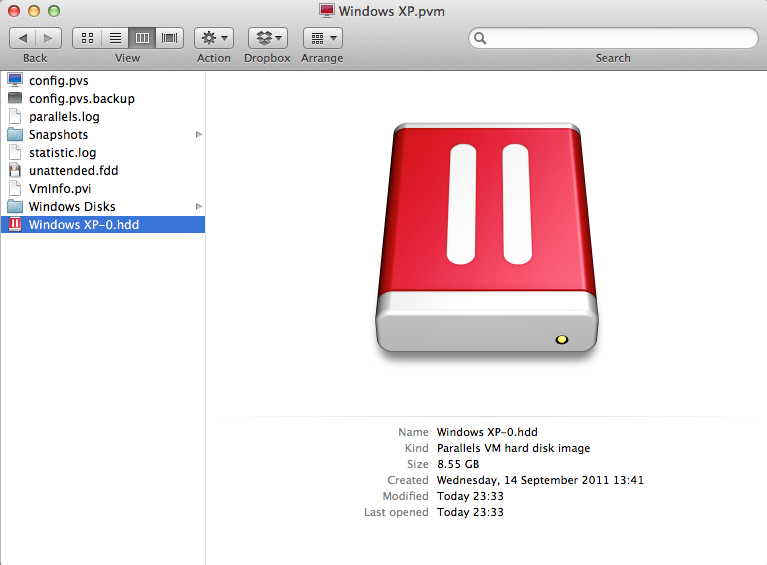This screenshot has width=767, height=565.
Task: Click the Kind value Parallels VM hard disk image
Action: point(514,448)
